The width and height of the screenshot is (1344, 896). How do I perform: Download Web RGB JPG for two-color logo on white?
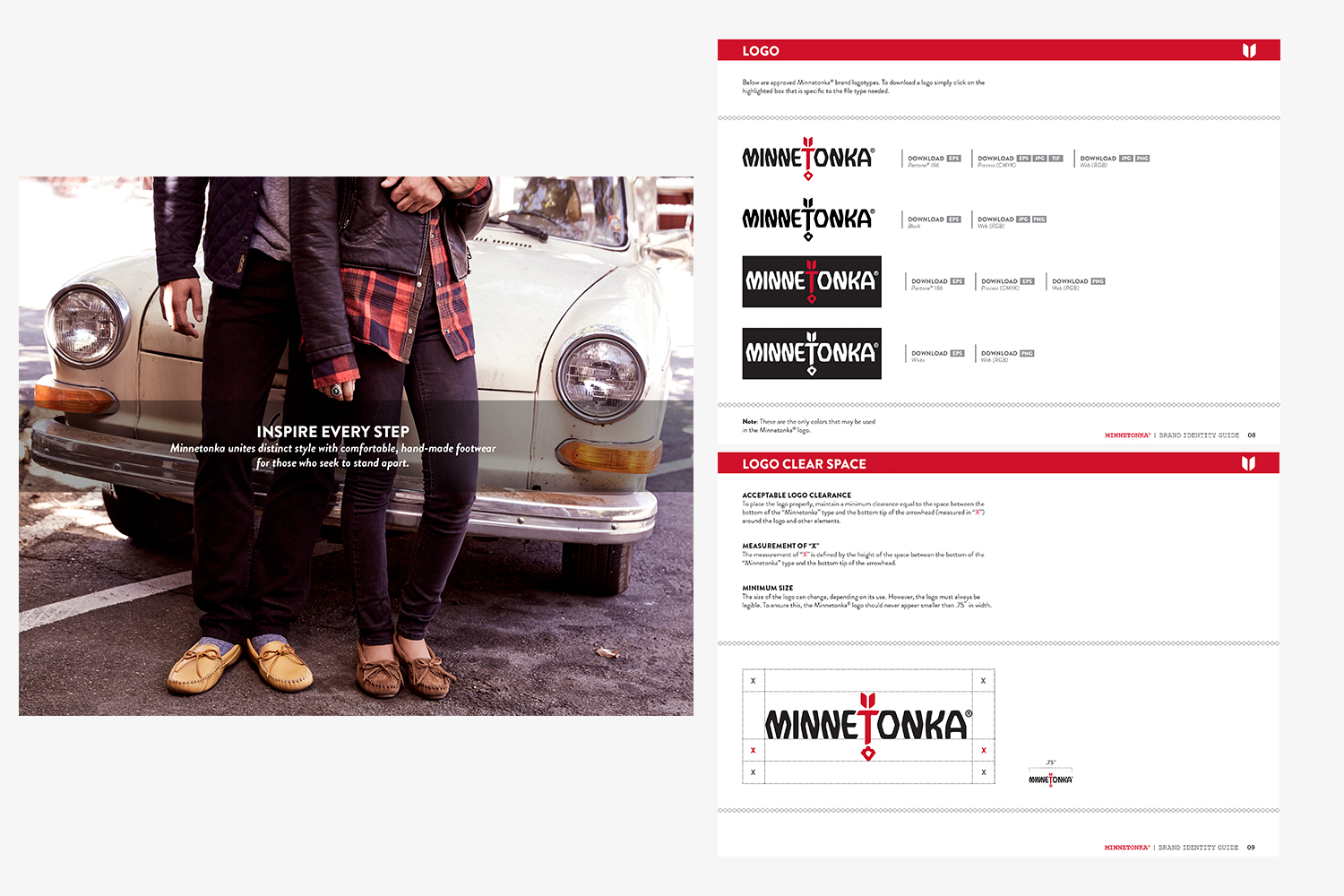point(1126,159)
